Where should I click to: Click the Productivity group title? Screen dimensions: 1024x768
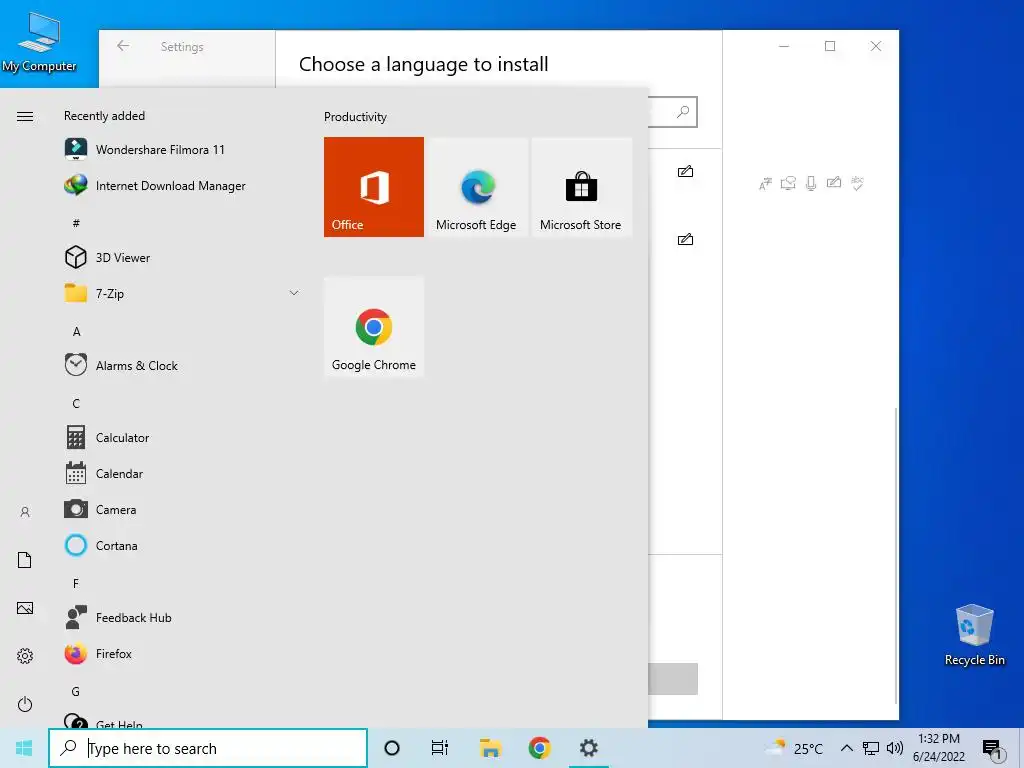(355, 117)
